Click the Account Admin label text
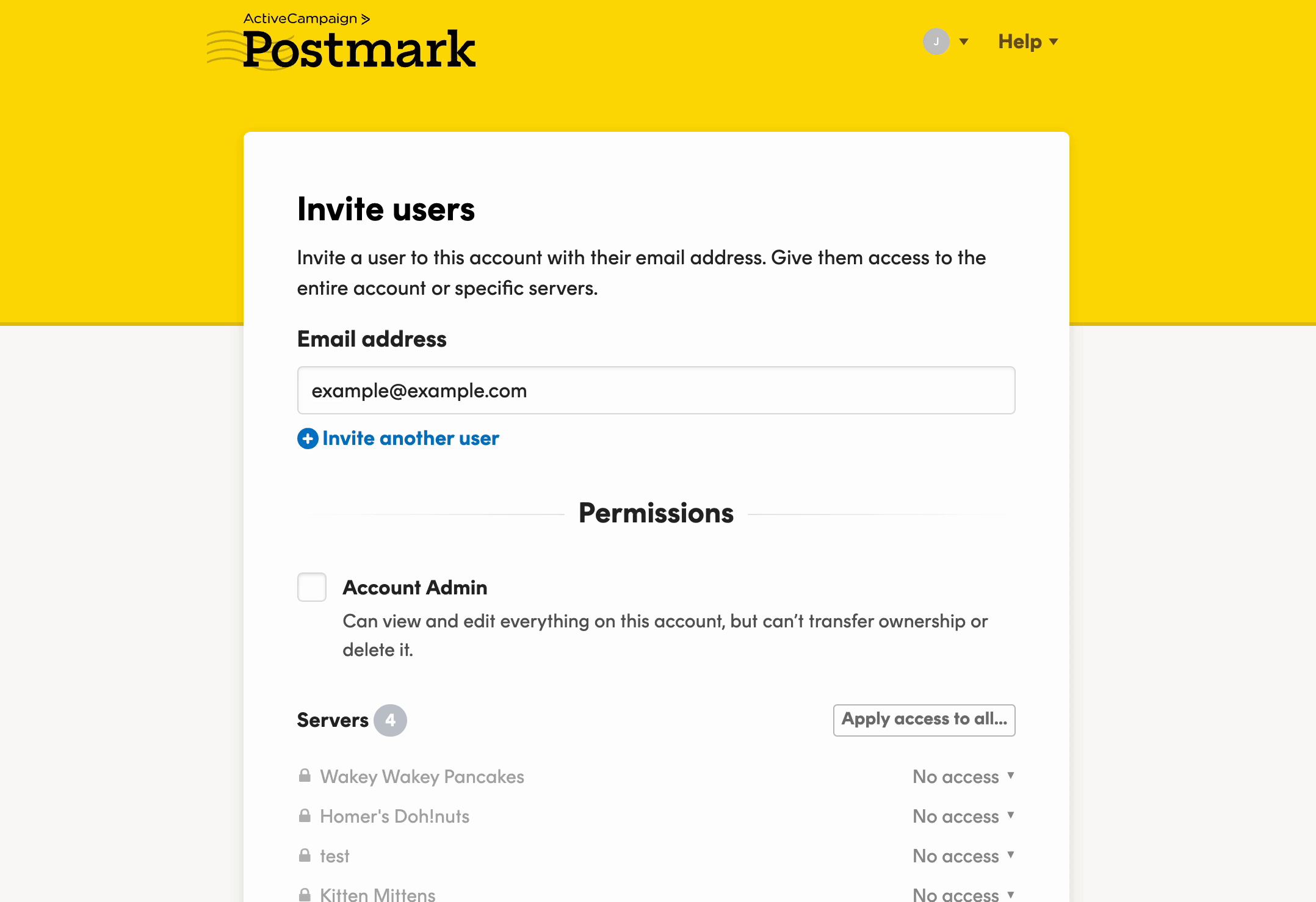This screenshot has width=1316, height=902. pyautogui.click(x=415, y=587)
